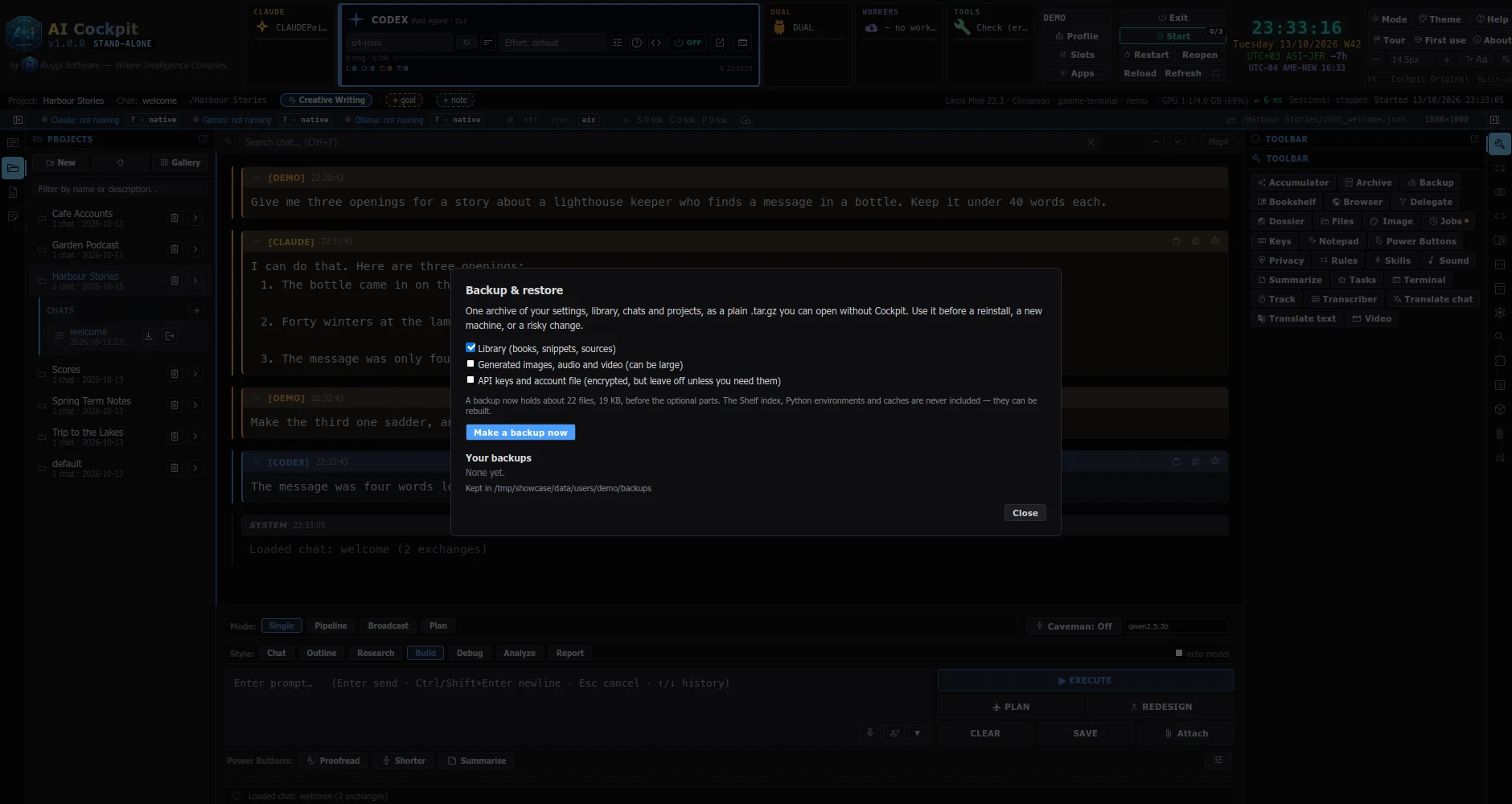Delete the Cafe Accounts project via trash icon
The width and height of the screenshot is (1512, 804).
coord(175,218)
